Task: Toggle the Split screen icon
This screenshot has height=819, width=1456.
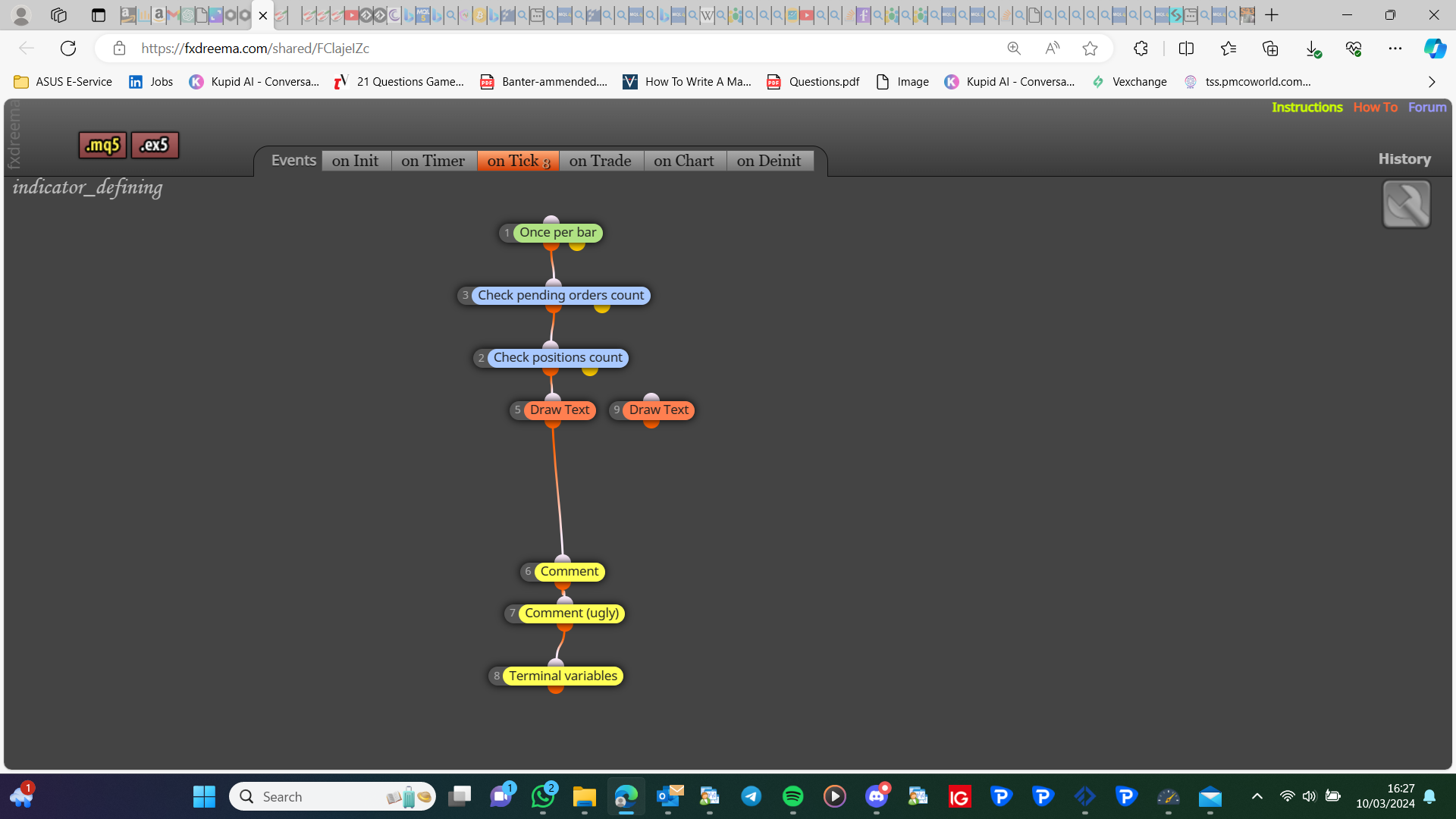Action: point(1186,49)
